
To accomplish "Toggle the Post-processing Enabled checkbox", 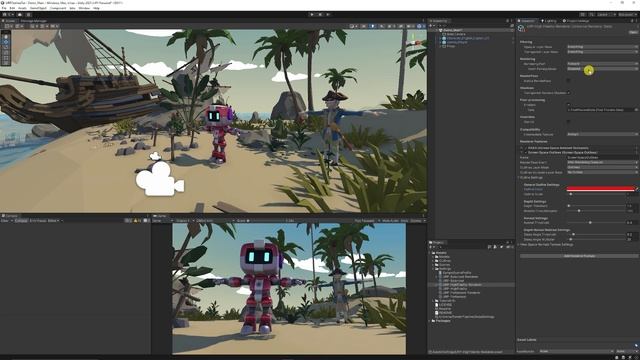I will 569,105.
